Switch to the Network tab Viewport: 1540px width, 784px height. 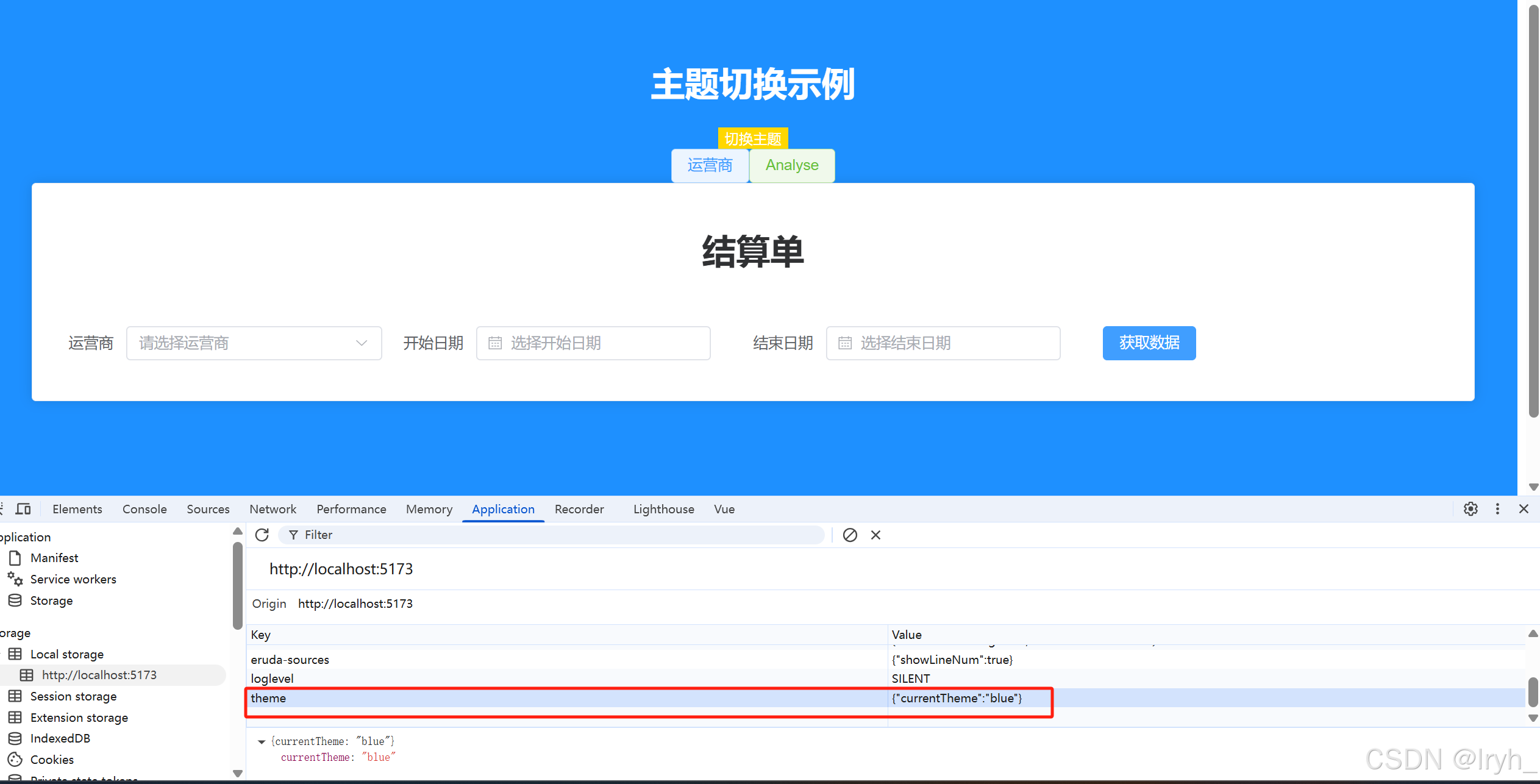(273, 509)
